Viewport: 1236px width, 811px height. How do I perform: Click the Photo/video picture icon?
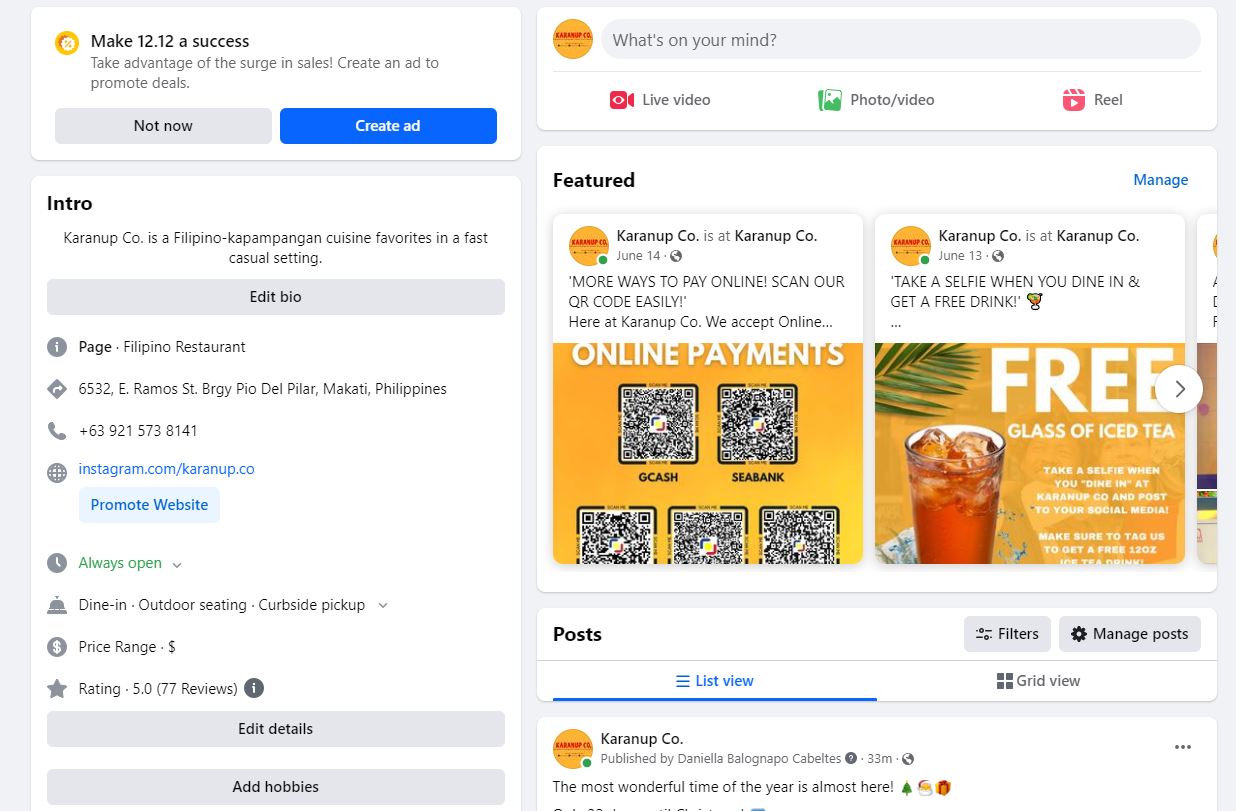tap(830, 100)
